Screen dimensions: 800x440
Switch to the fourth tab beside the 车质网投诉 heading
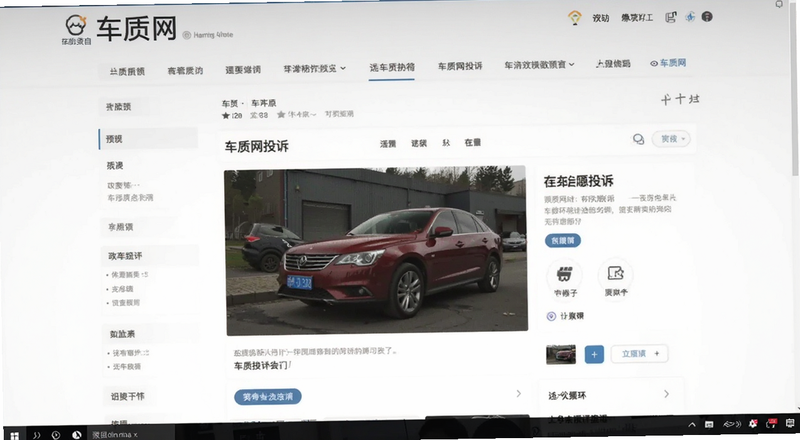[472, 142]
